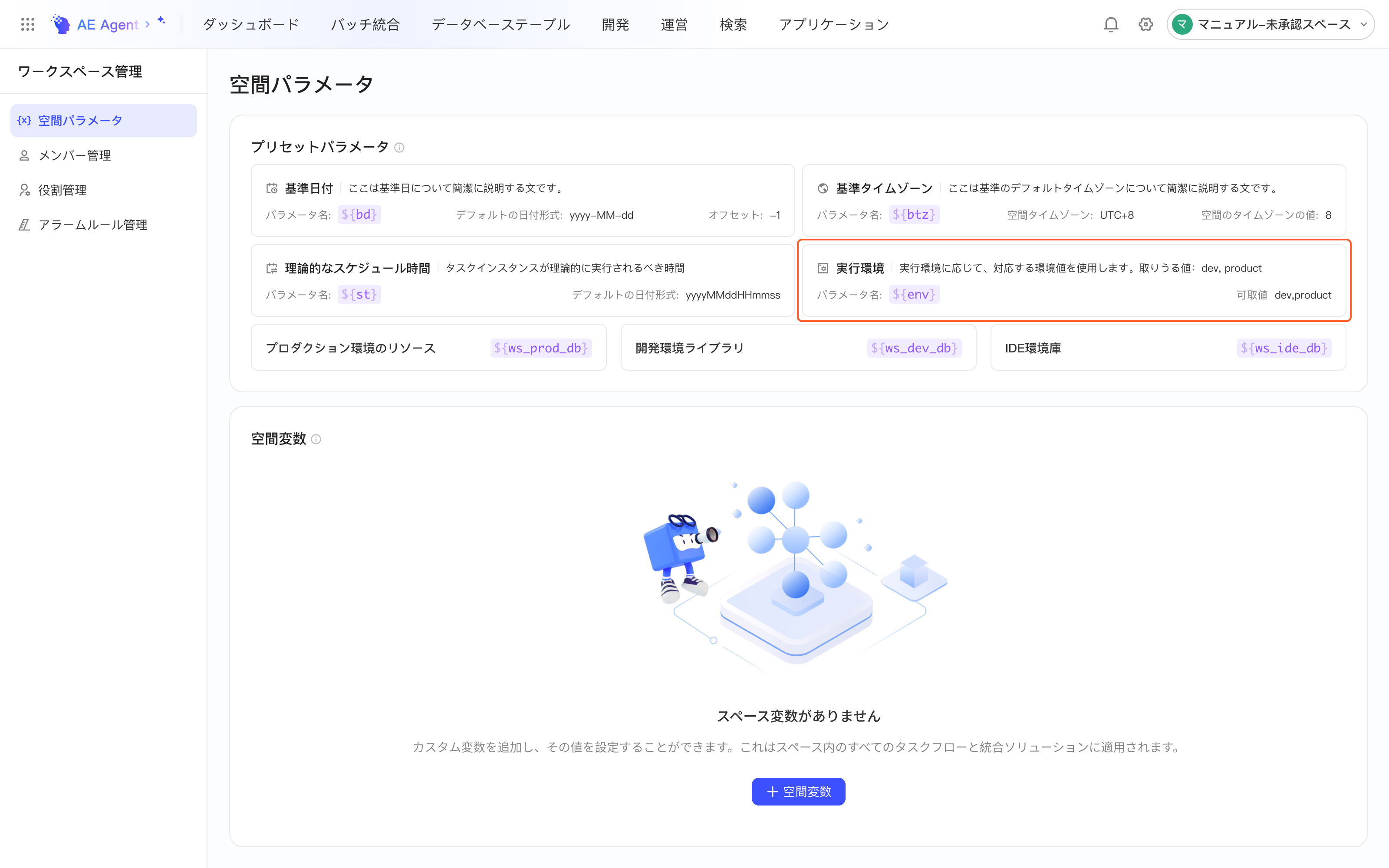Click the ${ws_ide_db} parameter tag
The width and height of the screenshot is (1389, 868).
tap(1284, 348)
